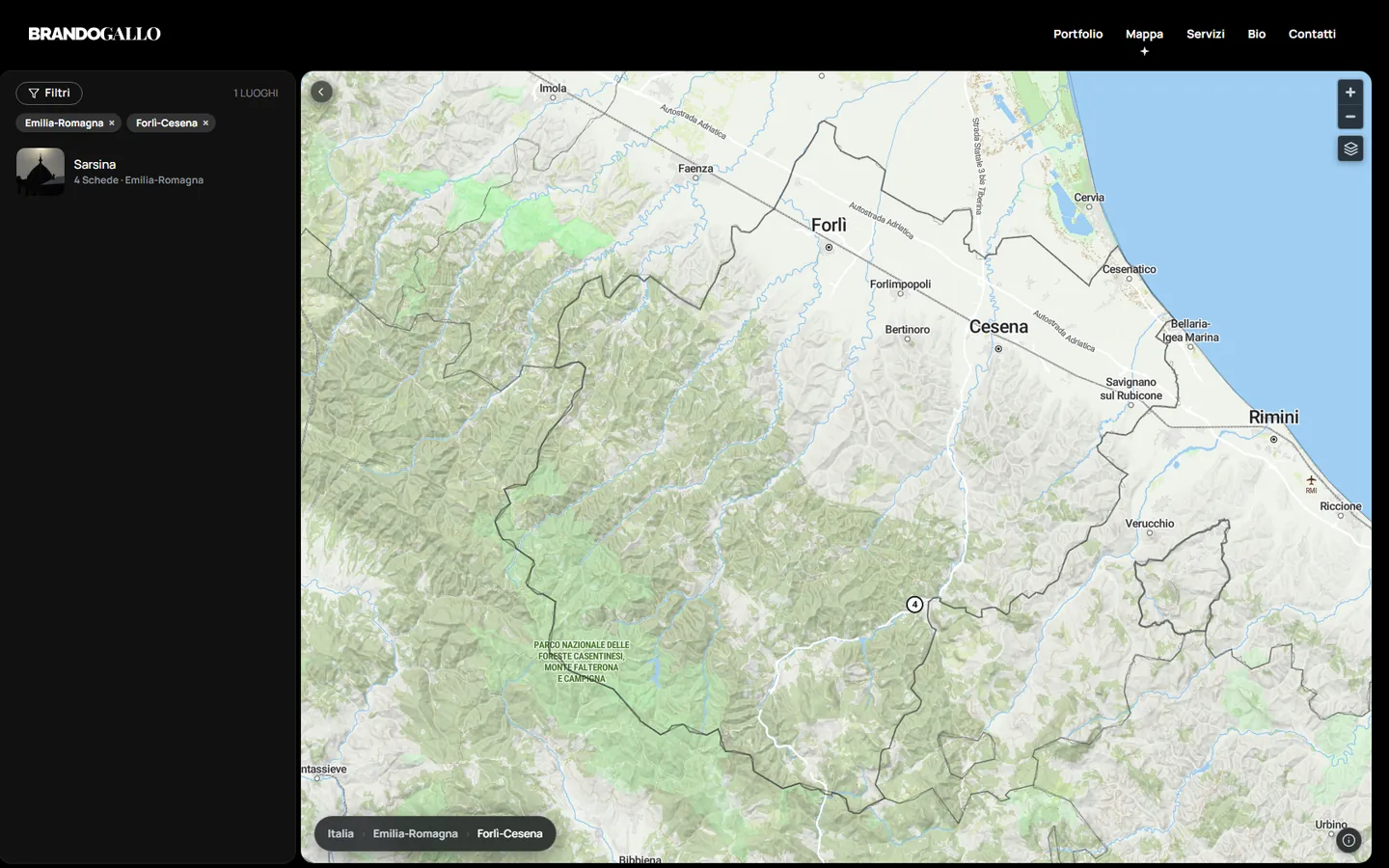
Task: Open the map layers switcher
Action: 1350,149
